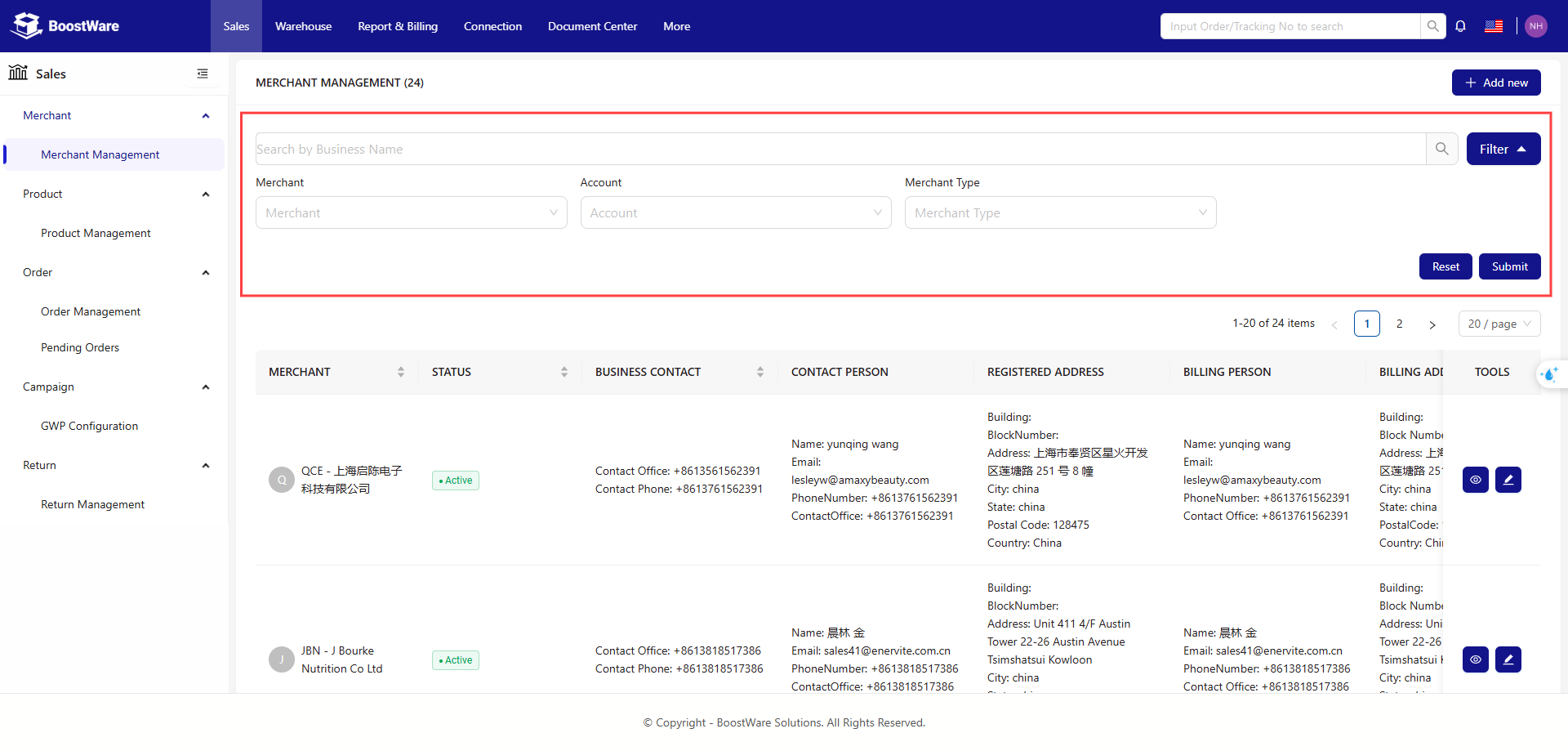
Task: Click the business name search magnifier button
Action: 1442,149
